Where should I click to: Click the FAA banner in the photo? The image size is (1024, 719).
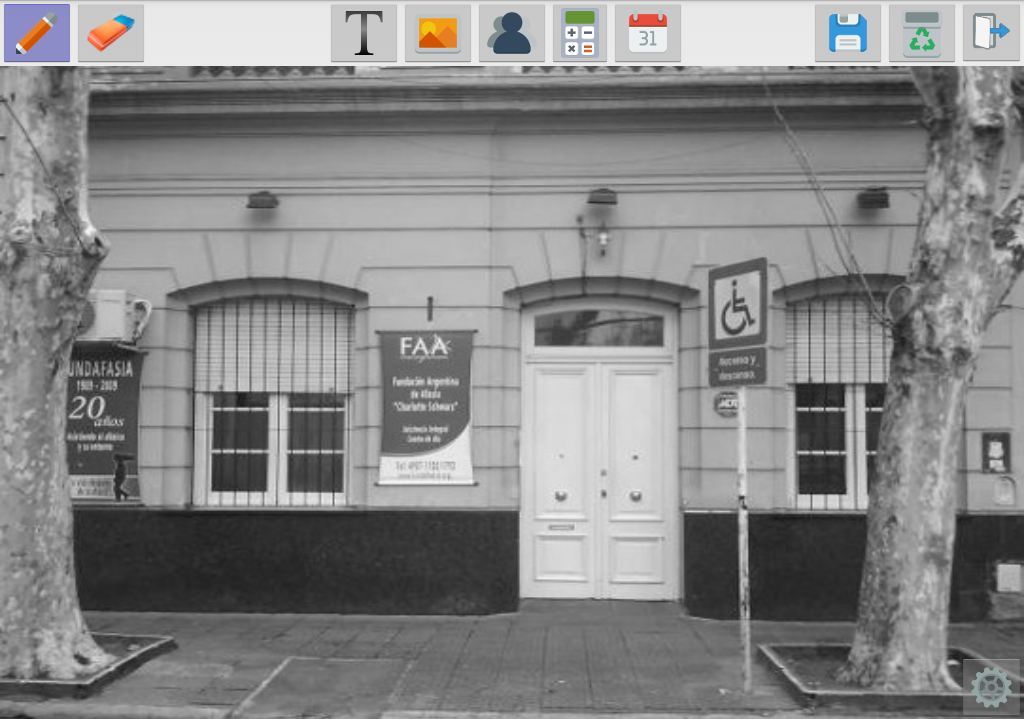(426, 407)
